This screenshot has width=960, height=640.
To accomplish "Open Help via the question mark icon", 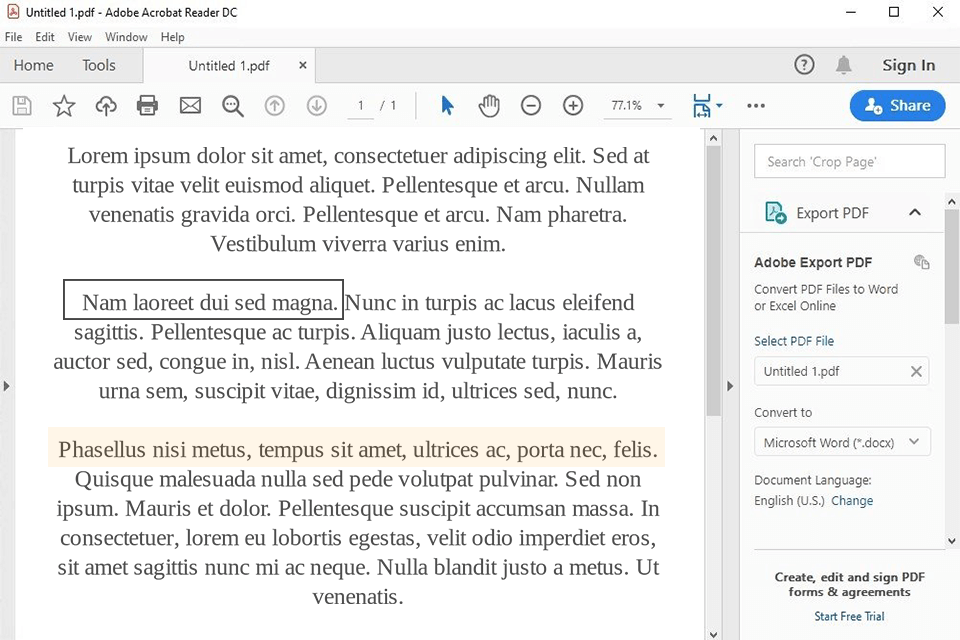I will point(804,64).
